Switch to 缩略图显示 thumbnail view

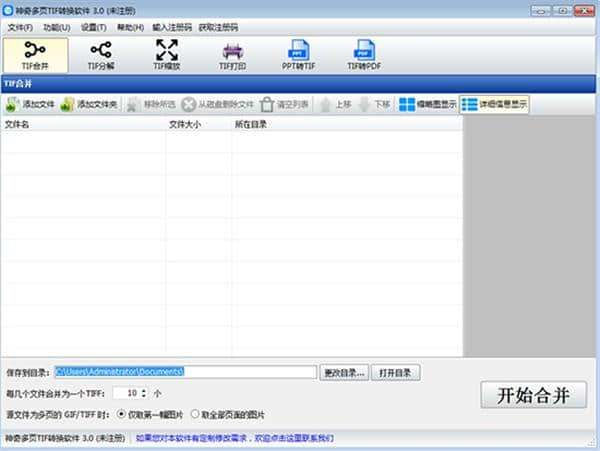[427, 104]
